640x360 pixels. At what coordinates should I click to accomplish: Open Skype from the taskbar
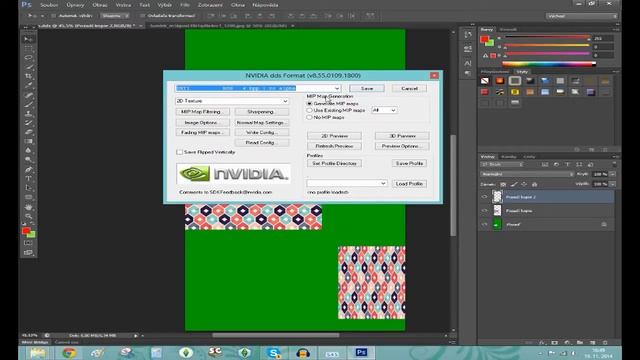[274, 353]
